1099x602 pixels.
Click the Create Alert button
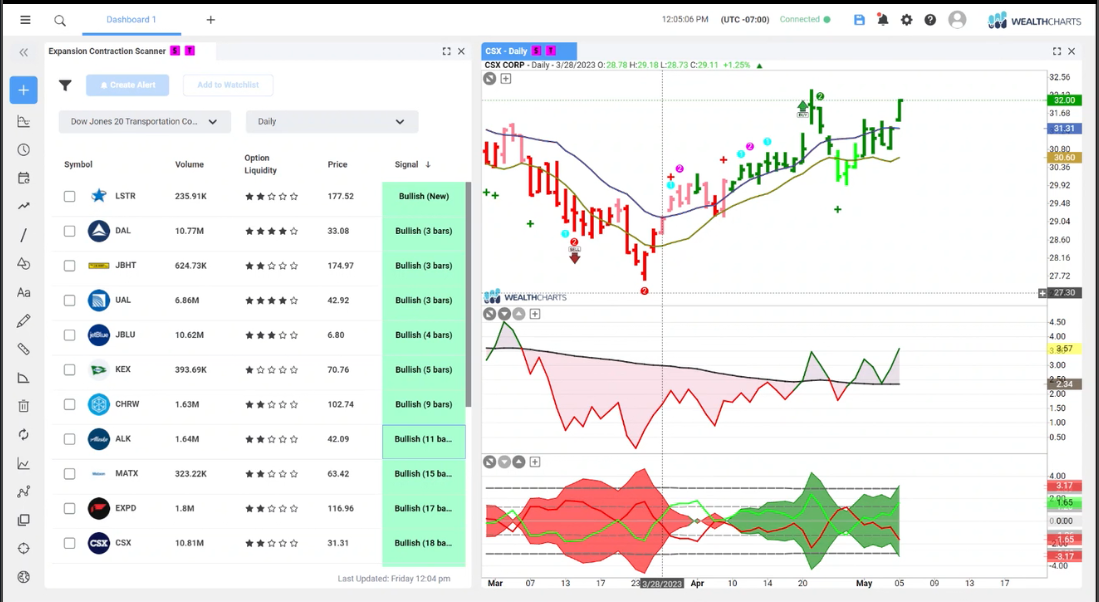(128, 85)
